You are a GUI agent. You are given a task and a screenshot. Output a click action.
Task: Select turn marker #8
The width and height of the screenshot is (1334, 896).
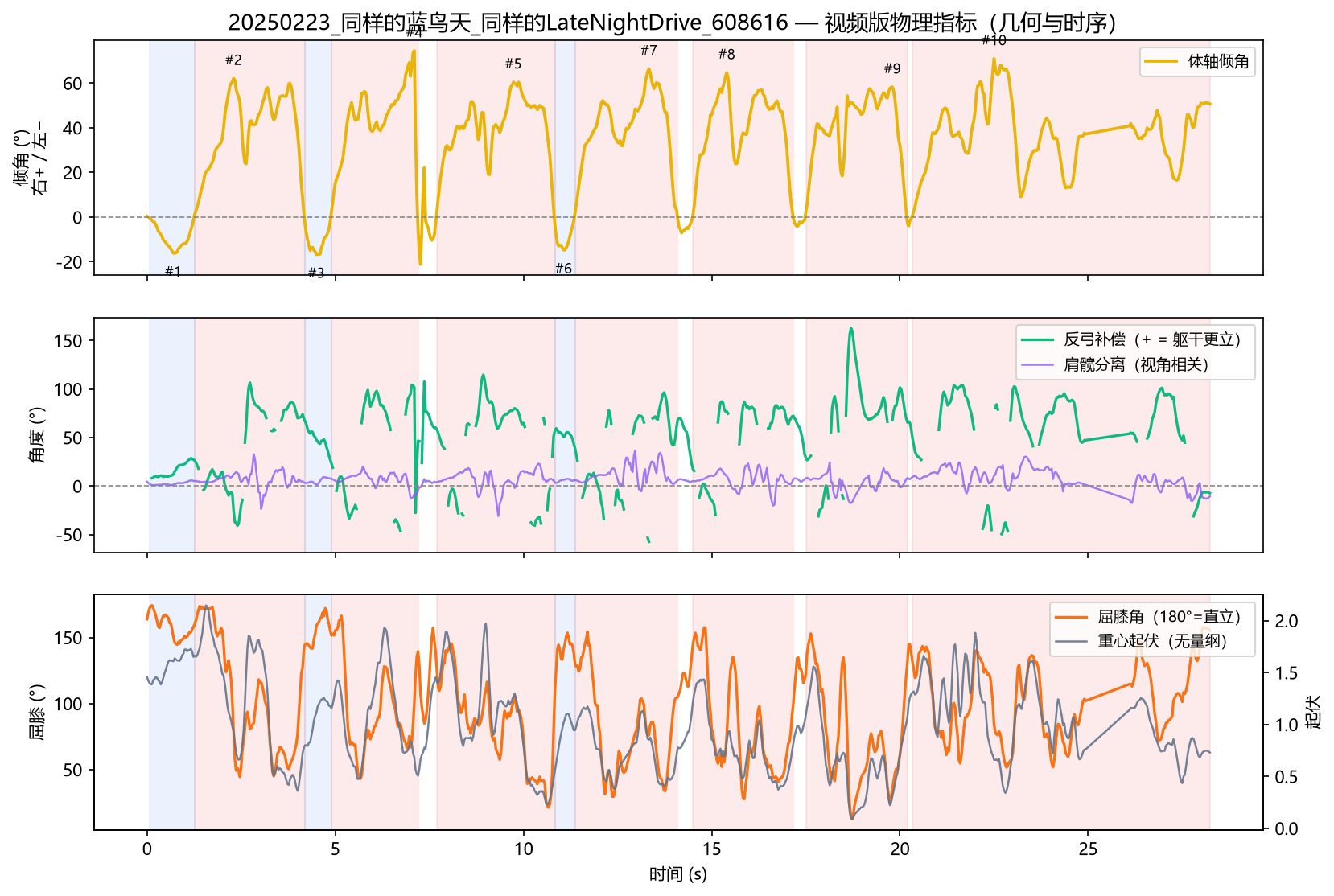(727, 55)
